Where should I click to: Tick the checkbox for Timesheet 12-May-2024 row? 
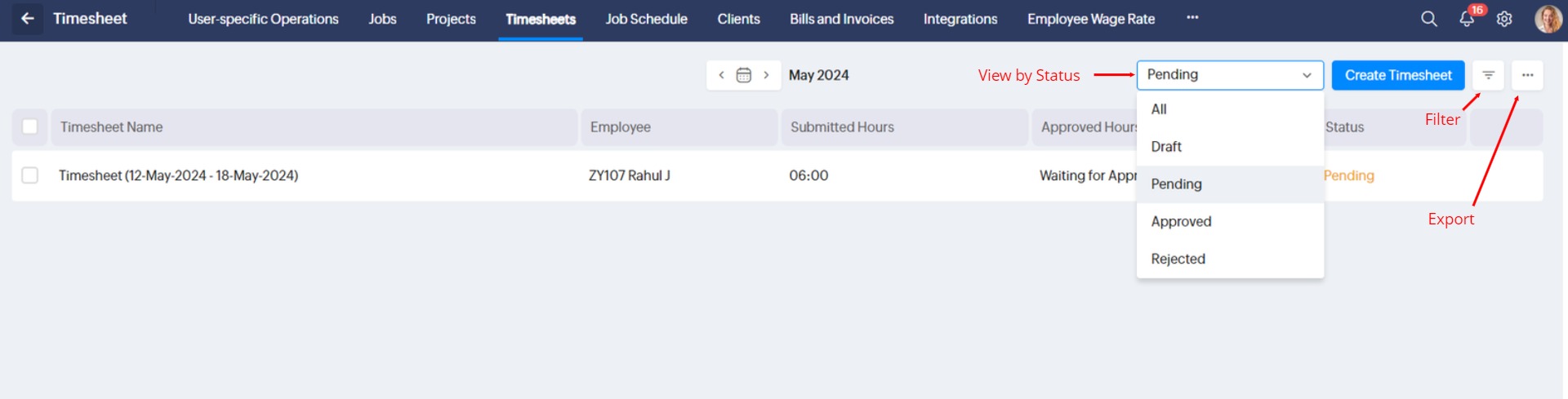30,175
